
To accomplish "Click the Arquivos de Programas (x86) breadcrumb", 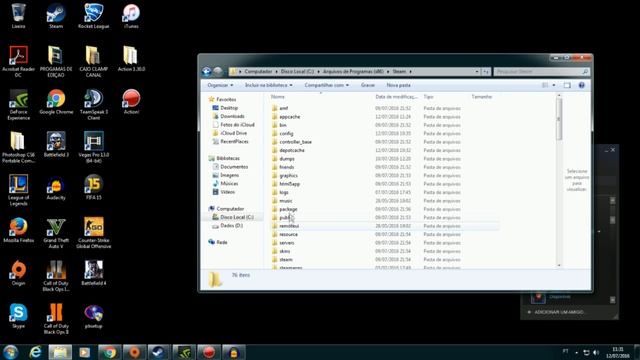I will coord(353,71).
